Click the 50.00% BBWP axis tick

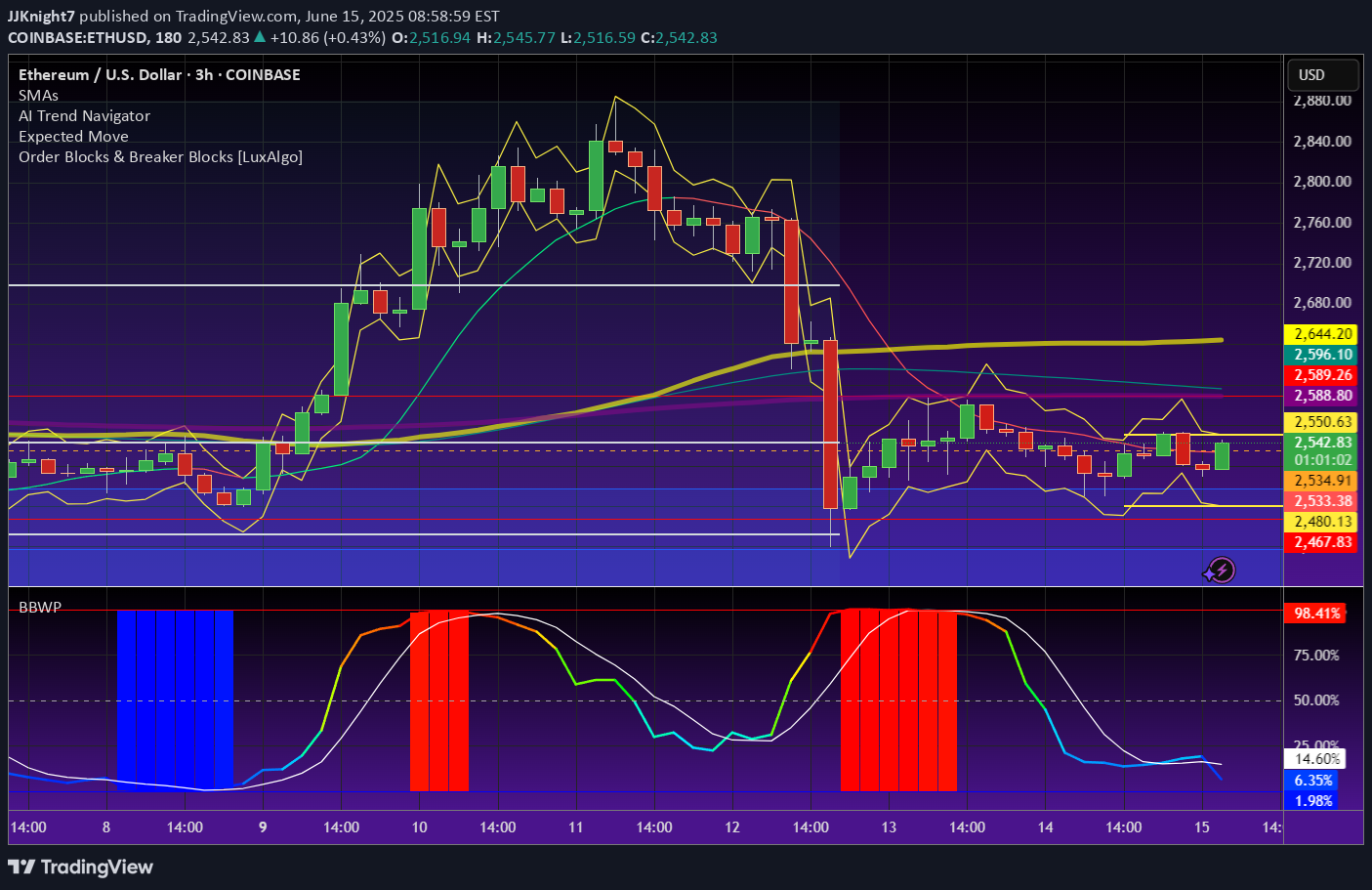pos(1316,700)
